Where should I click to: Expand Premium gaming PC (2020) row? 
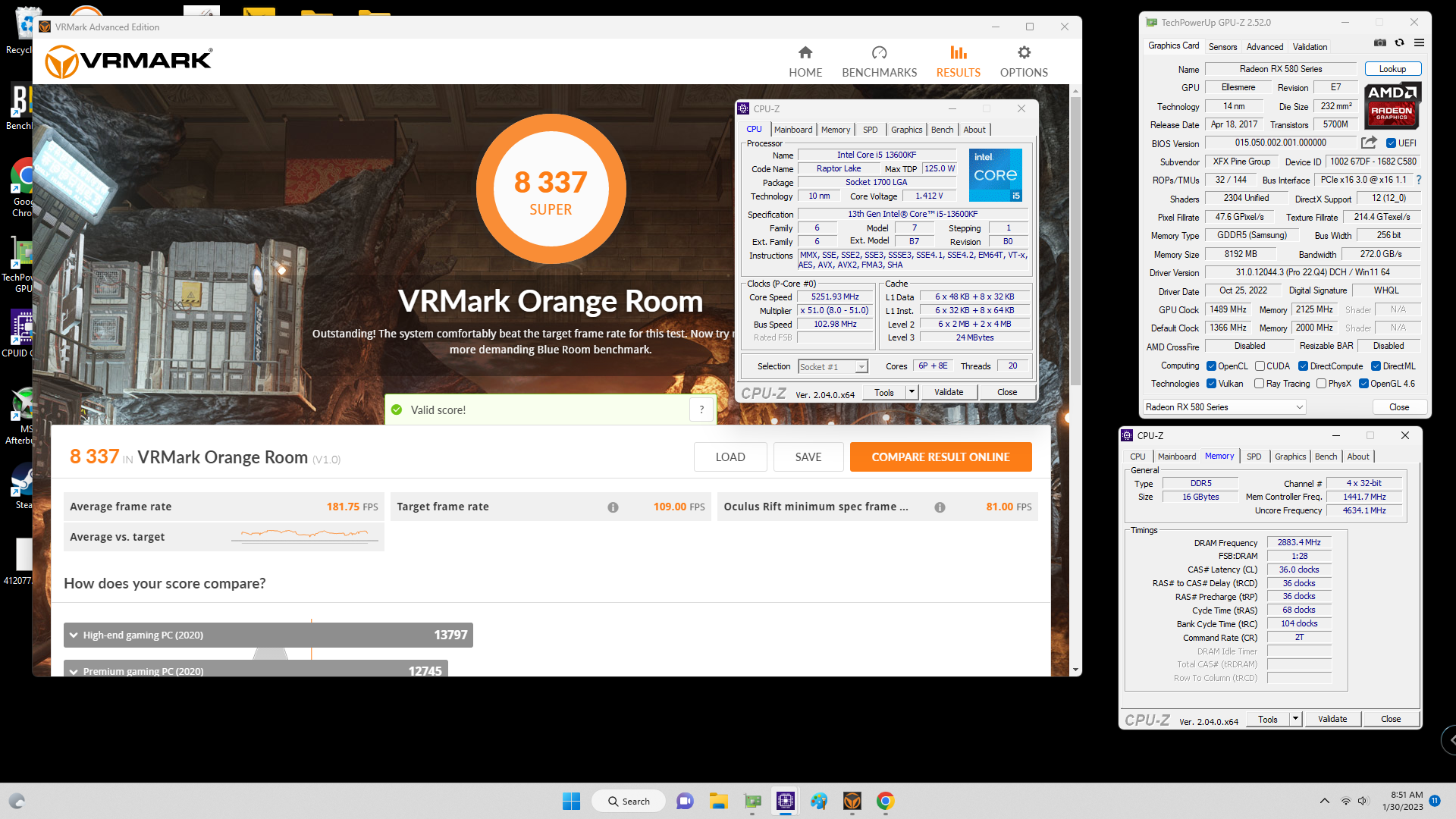tap(256, 670)
